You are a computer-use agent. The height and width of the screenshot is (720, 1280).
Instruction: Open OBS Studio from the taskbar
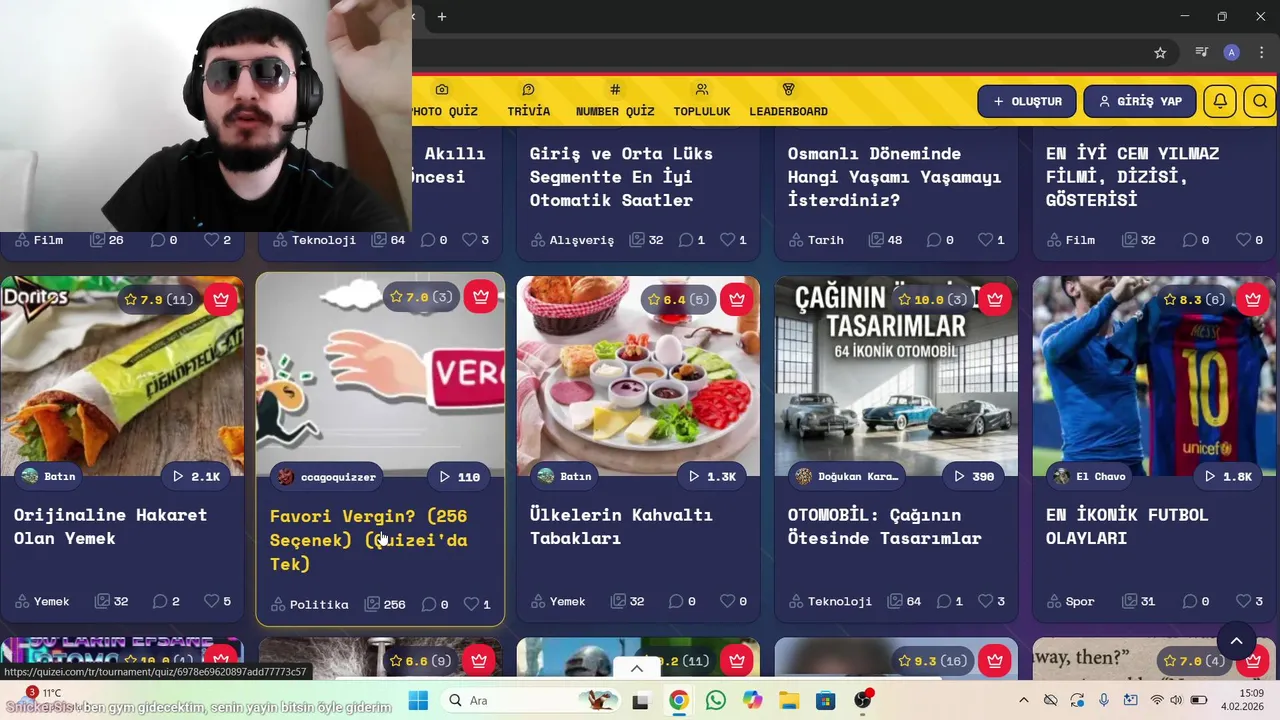click(x=863, y=700)
